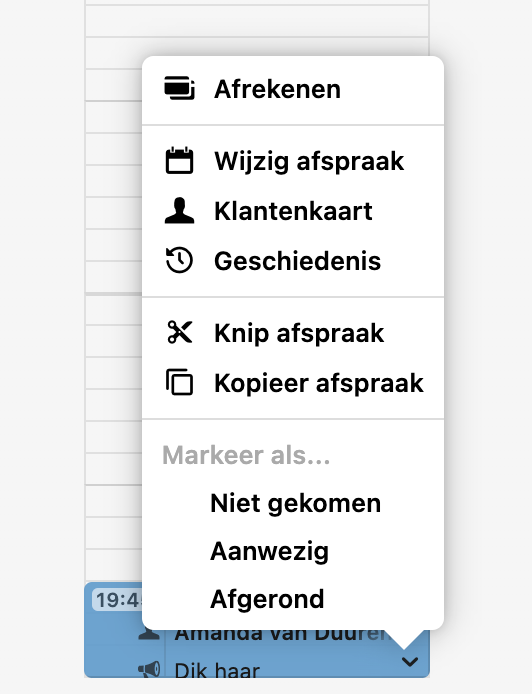The height and width of the screenshot is (694, 532).
Task: Click the 19:45 time label on appointment
Action: click(x=118, y=600)
